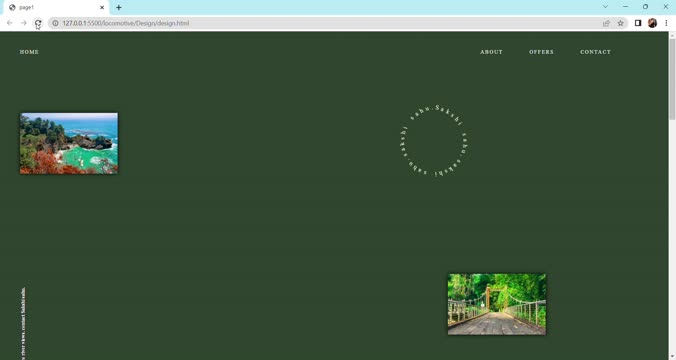Click the page vertical scrollbar thumb
Viewport: 676px width, 360px height.
(672, 79)
